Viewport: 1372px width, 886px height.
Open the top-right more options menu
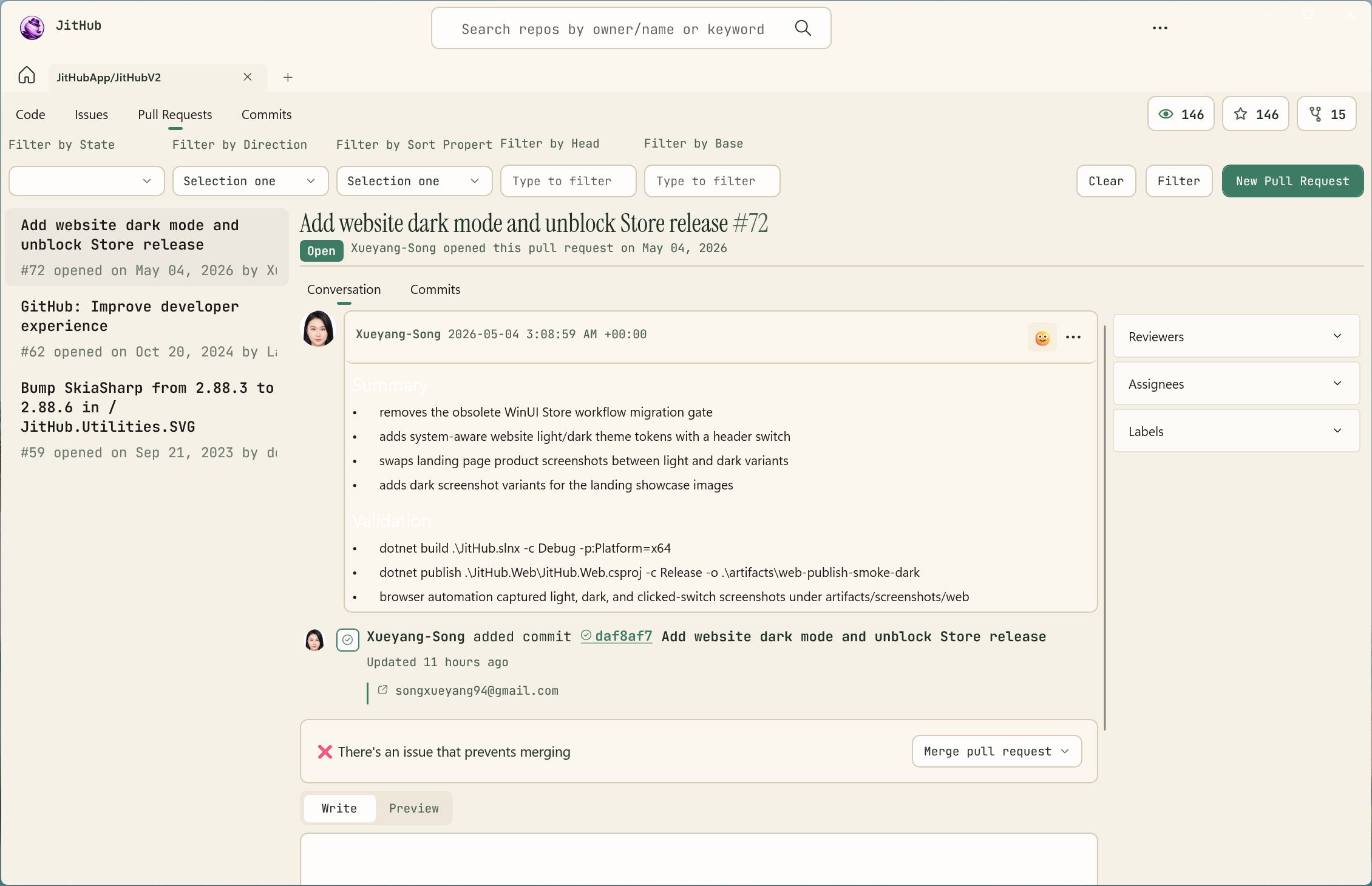point(1160,28)
